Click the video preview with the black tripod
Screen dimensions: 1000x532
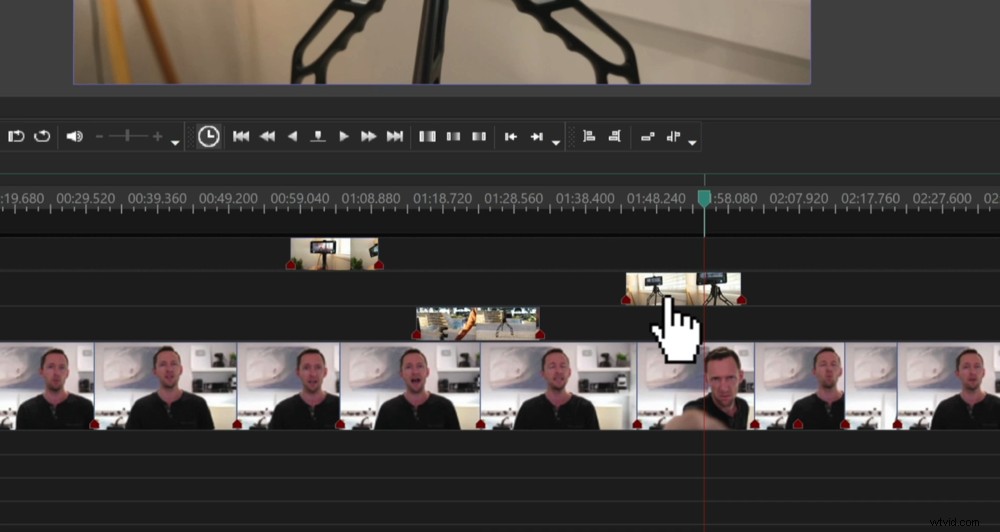(x=442, y=42)
